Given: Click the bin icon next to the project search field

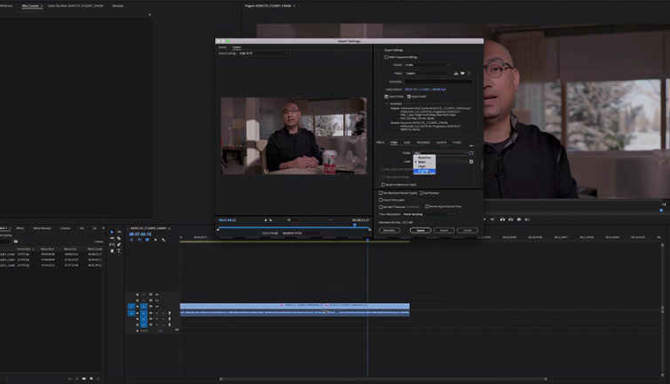Looking at the screenshot, I should 16,242.
